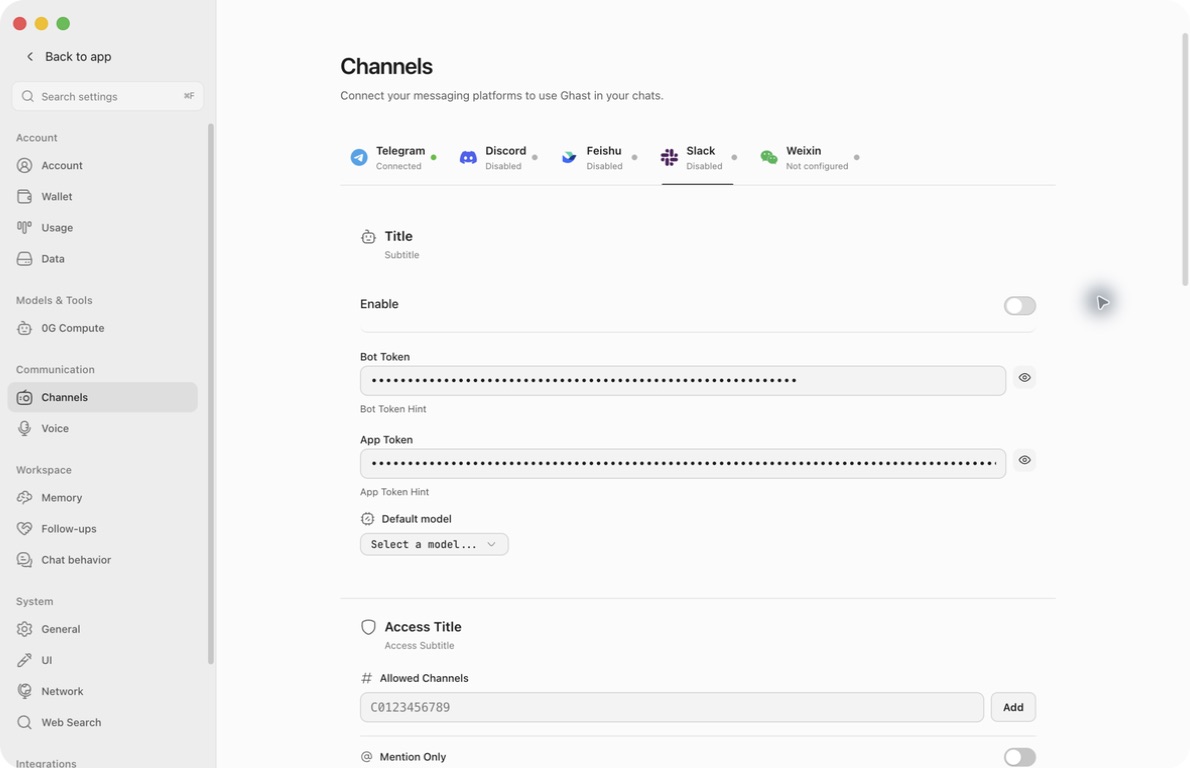
Task: Click the Telegram paper plane logo
Action: pyautogui.click(x=359, y=157)
